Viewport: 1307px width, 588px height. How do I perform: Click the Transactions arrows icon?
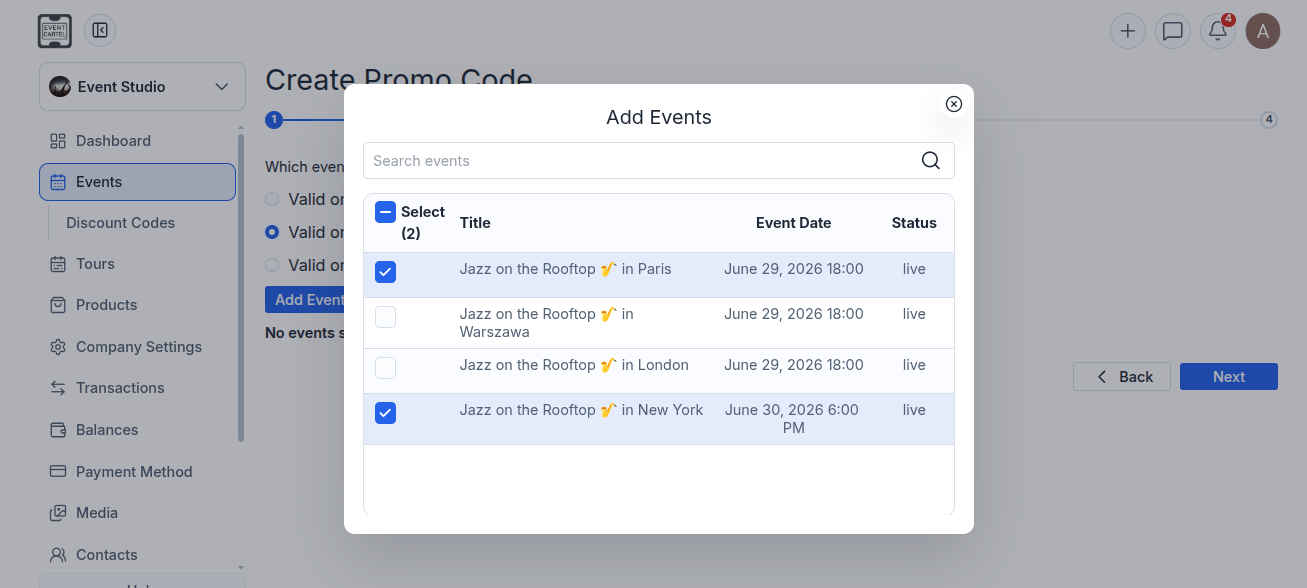tap(58, 388)
